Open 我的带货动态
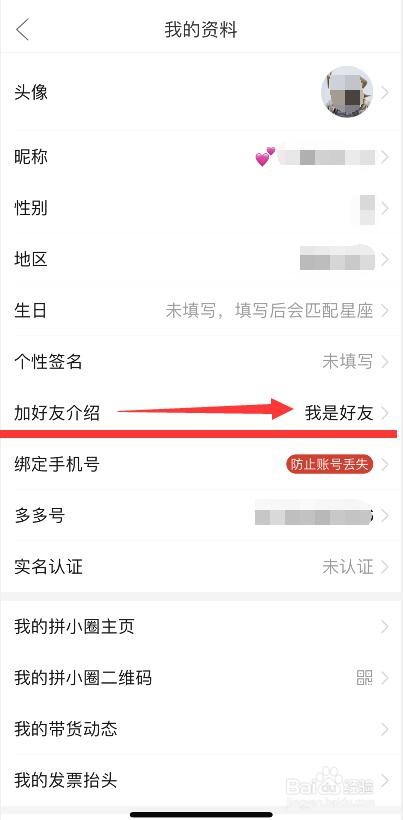 [x=201, y=729]
